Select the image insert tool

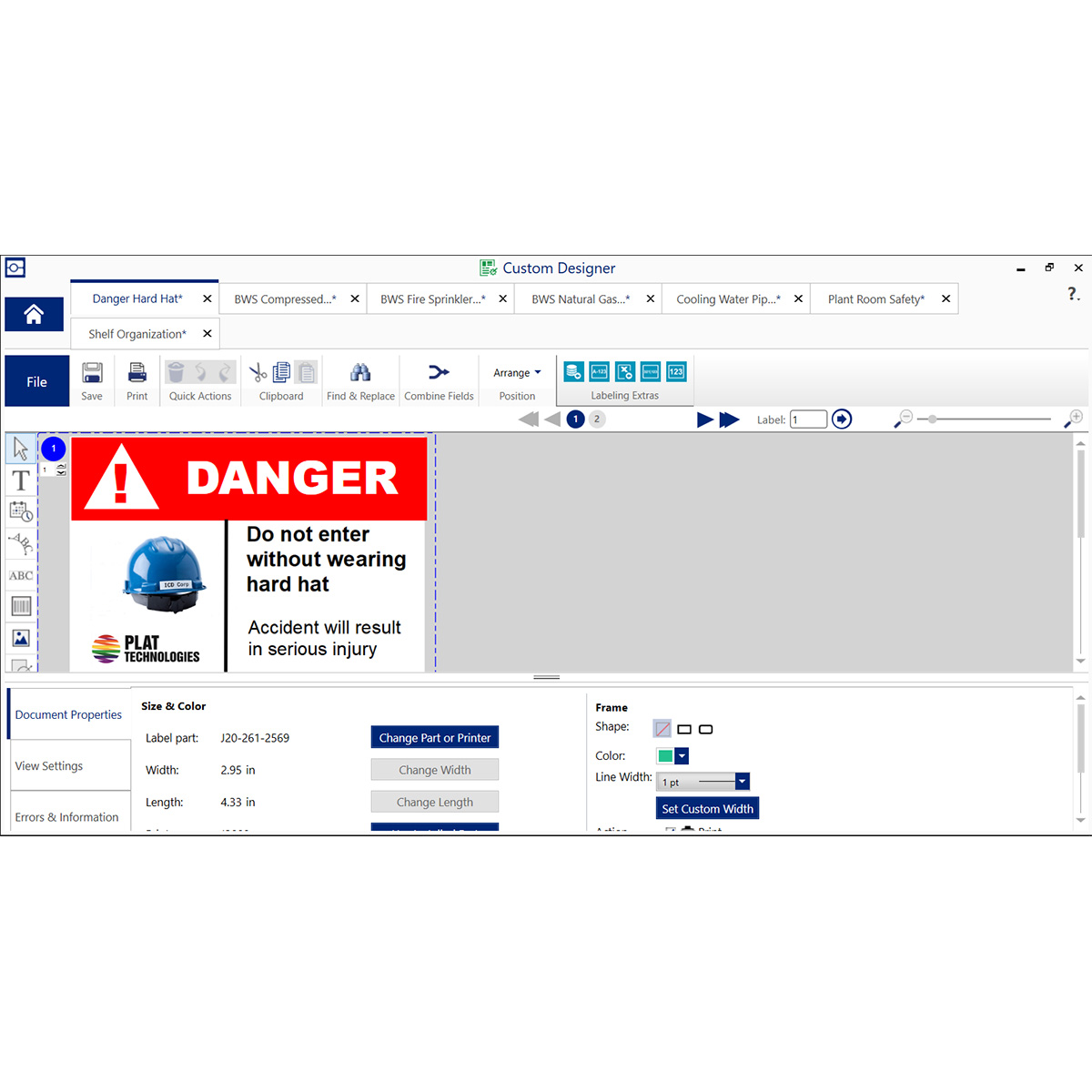(21, 638)
